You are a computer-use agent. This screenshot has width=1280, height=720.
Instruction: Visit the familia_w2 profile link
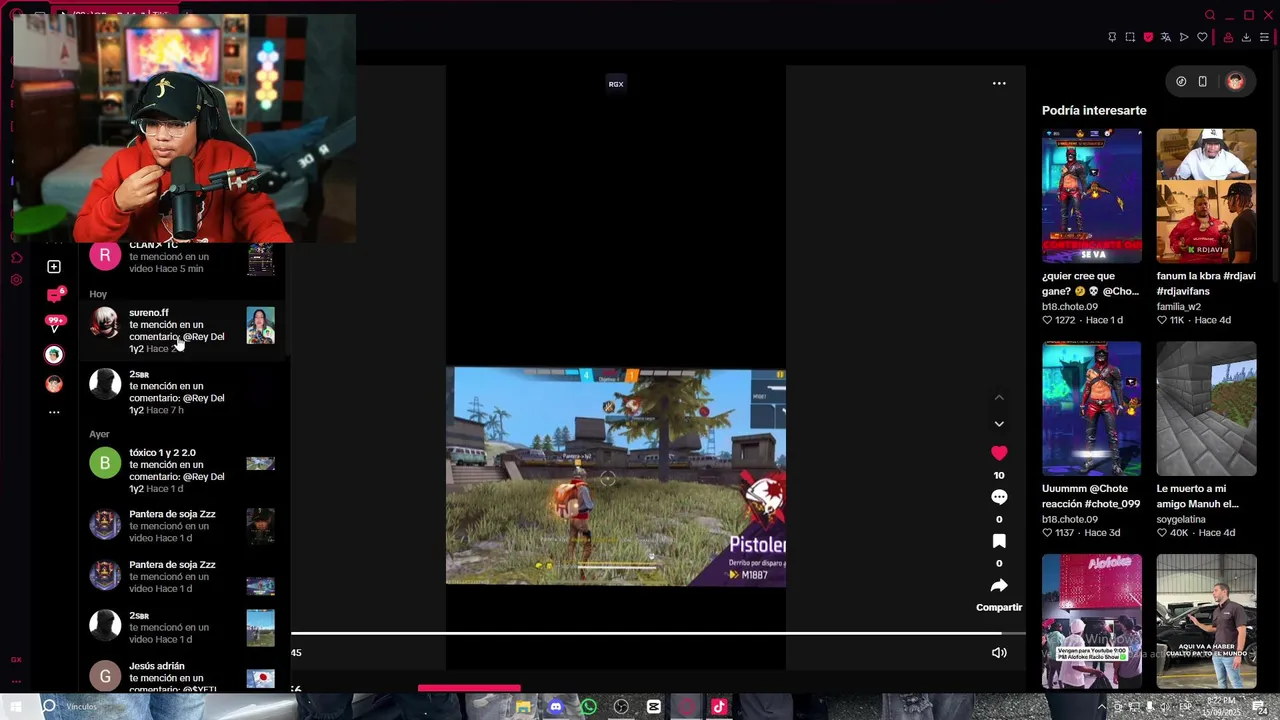pyautogui.click(x=1179, y=307)
